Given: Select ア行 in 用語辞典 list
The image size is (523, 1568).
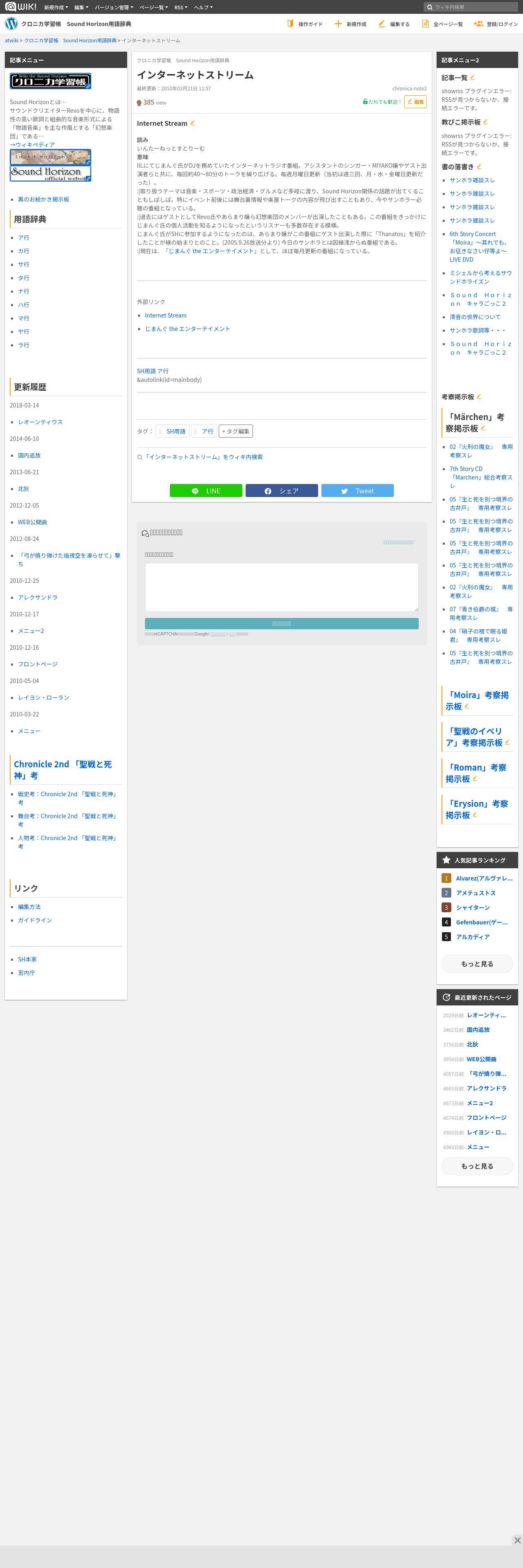Looking at the screenshot, I should pos(23,237).
